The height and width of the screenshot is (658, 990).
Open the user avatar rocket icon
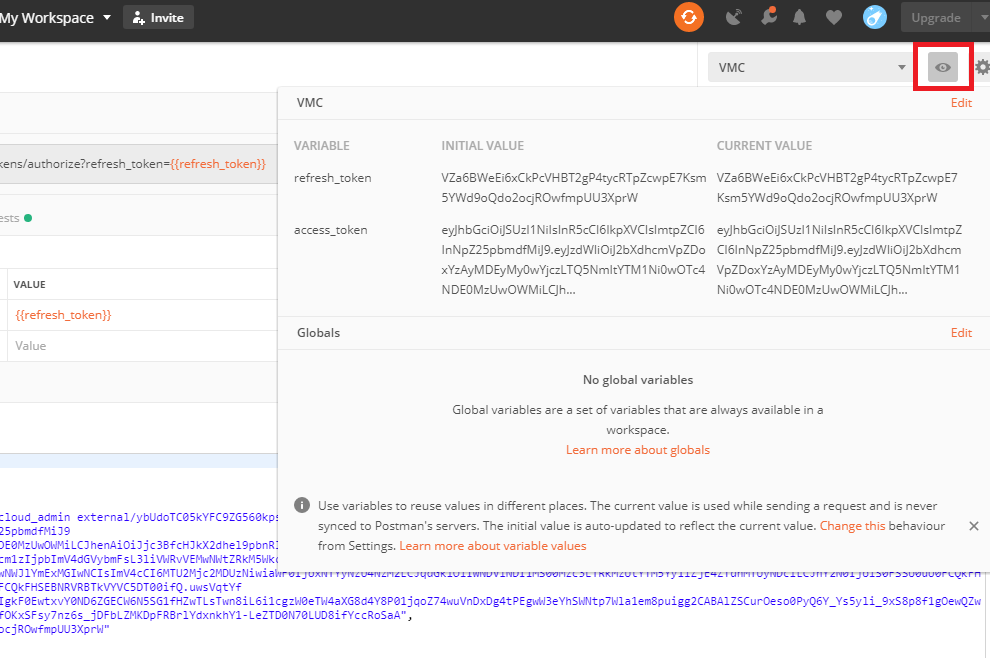click(x=875, y=17)
